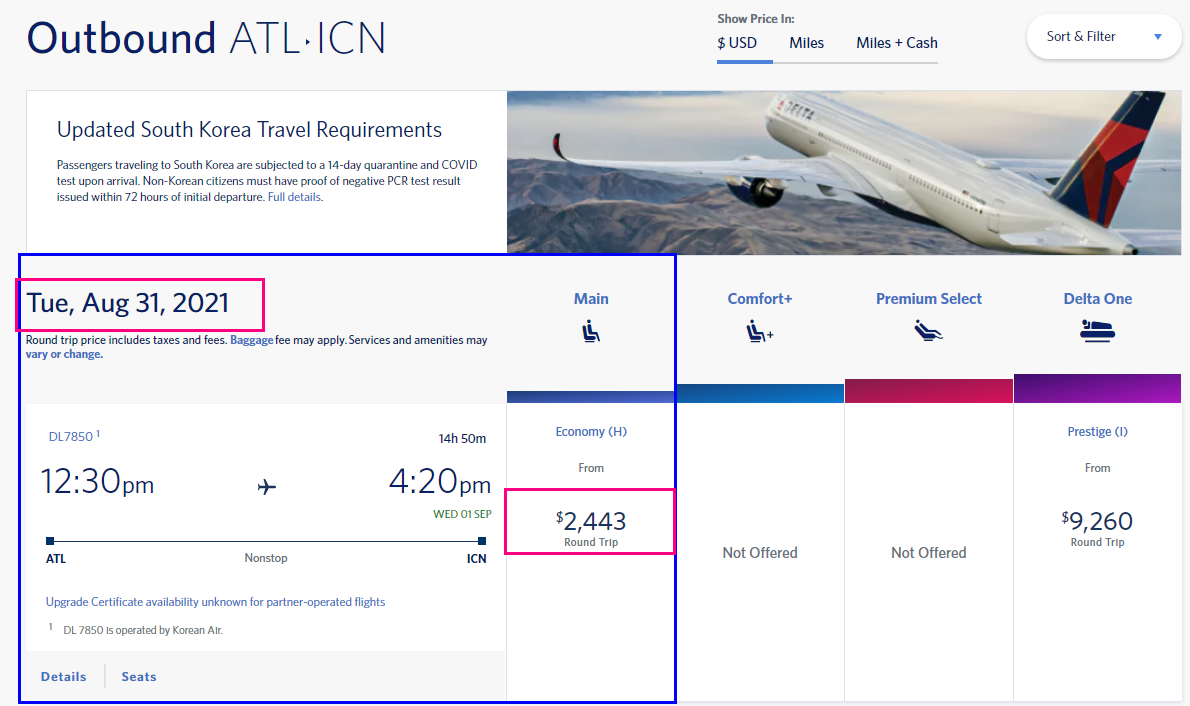View Seats for flight DL7850

click(139, 677)
